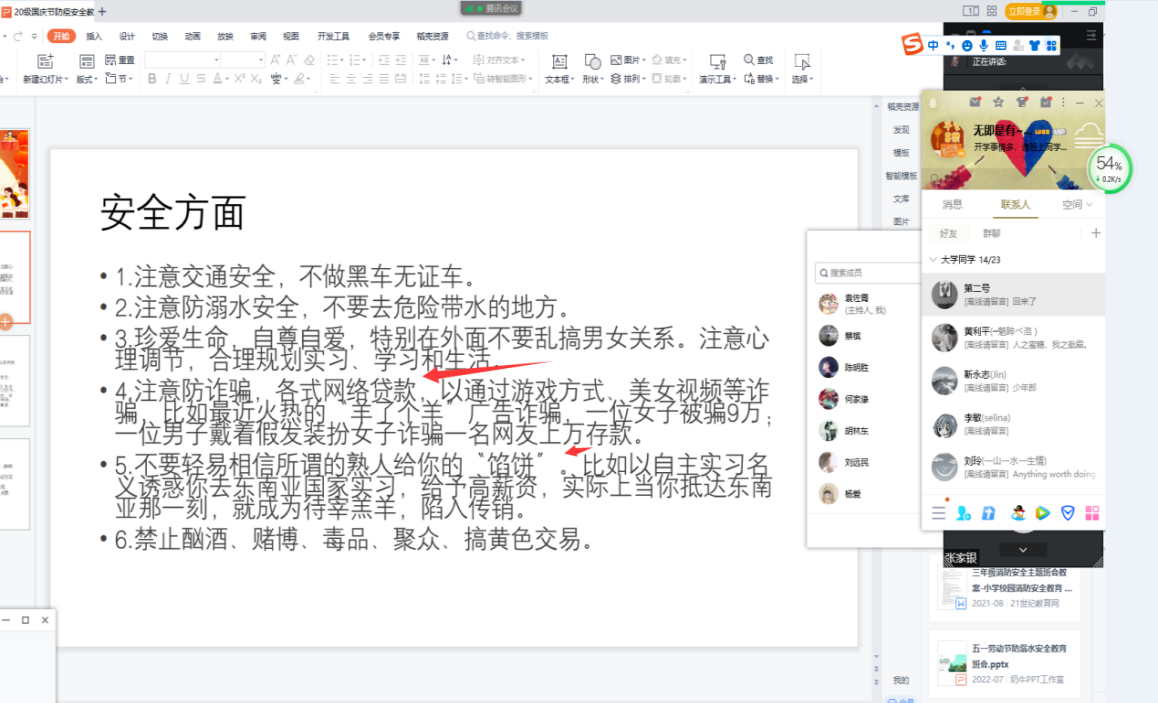Select the 群聊 group chat filter
1158x703 pixels.
[991, 233]
